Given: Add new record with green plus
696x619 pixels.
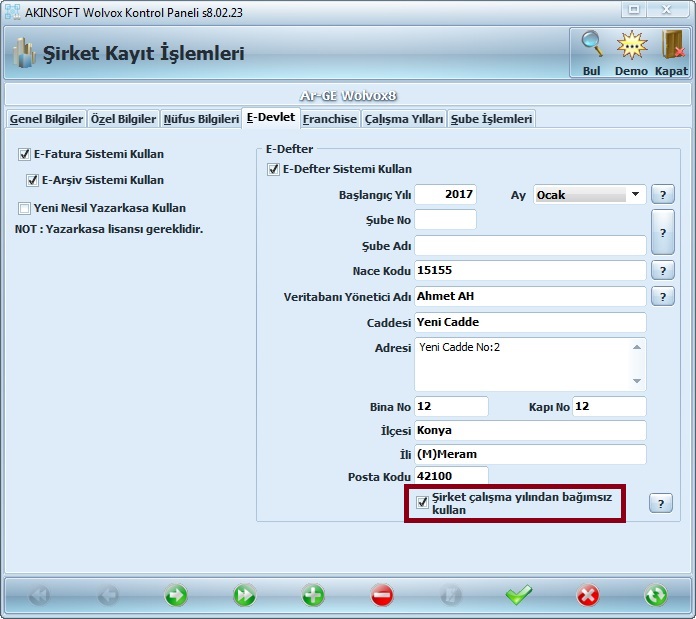Looking at the screenshot, I should (313, 595).
